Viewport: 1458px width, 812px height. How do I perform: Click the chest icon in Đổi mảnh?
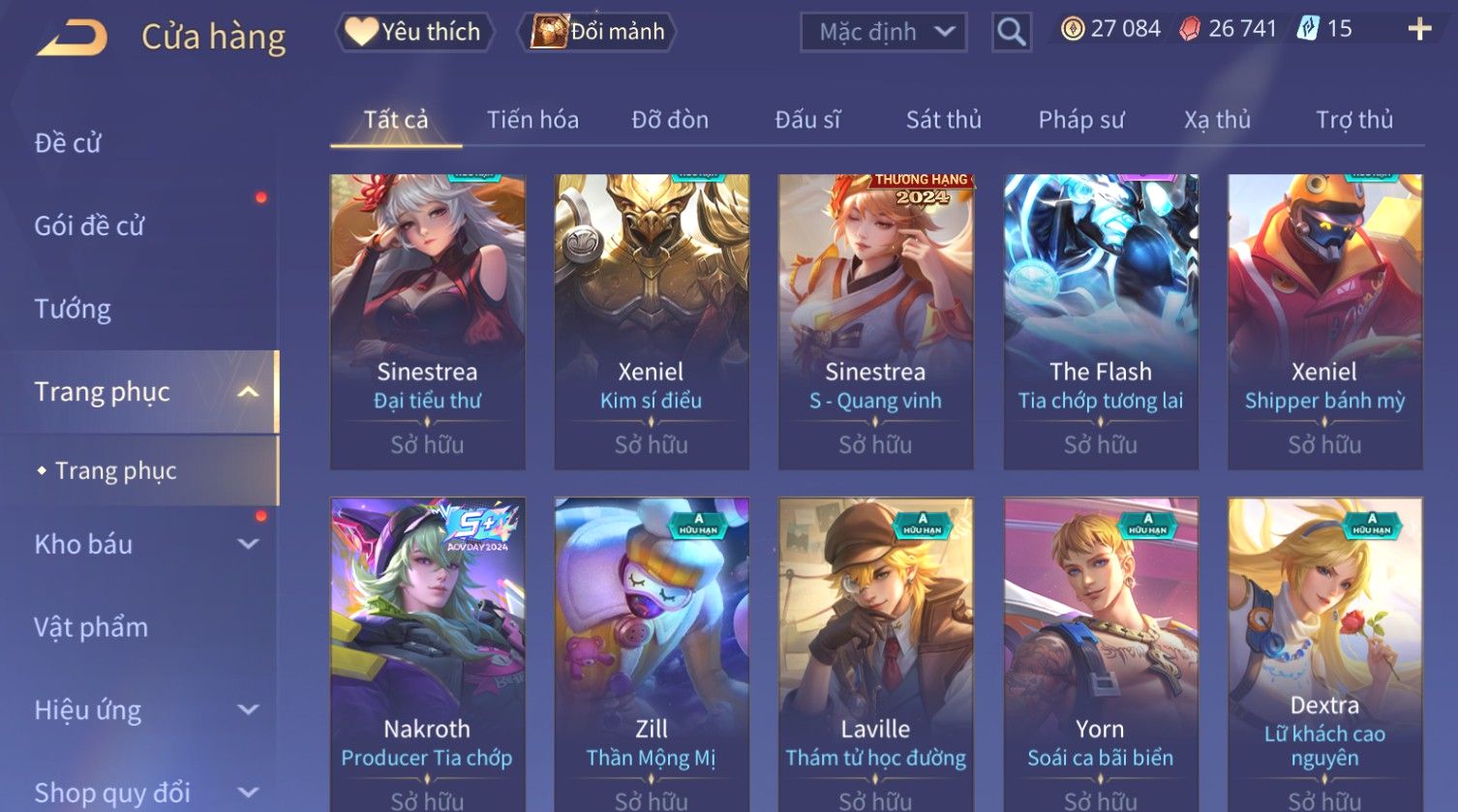(x=549, y=32)
